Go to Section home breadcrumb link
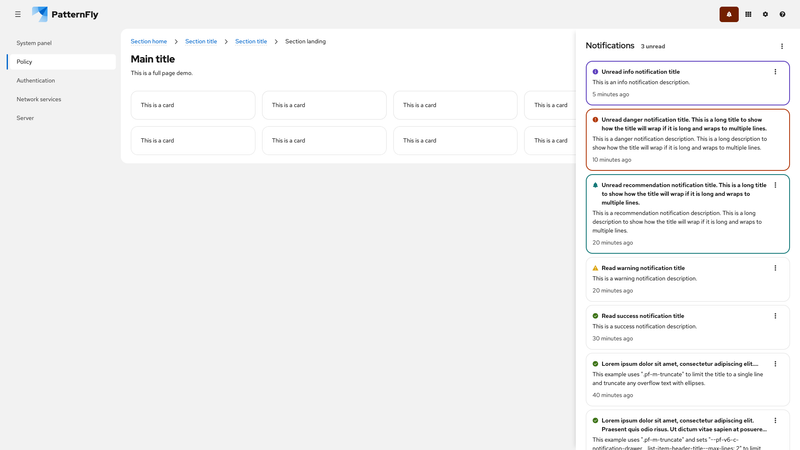This screenshot has height=450, width=800. [148, 41]
